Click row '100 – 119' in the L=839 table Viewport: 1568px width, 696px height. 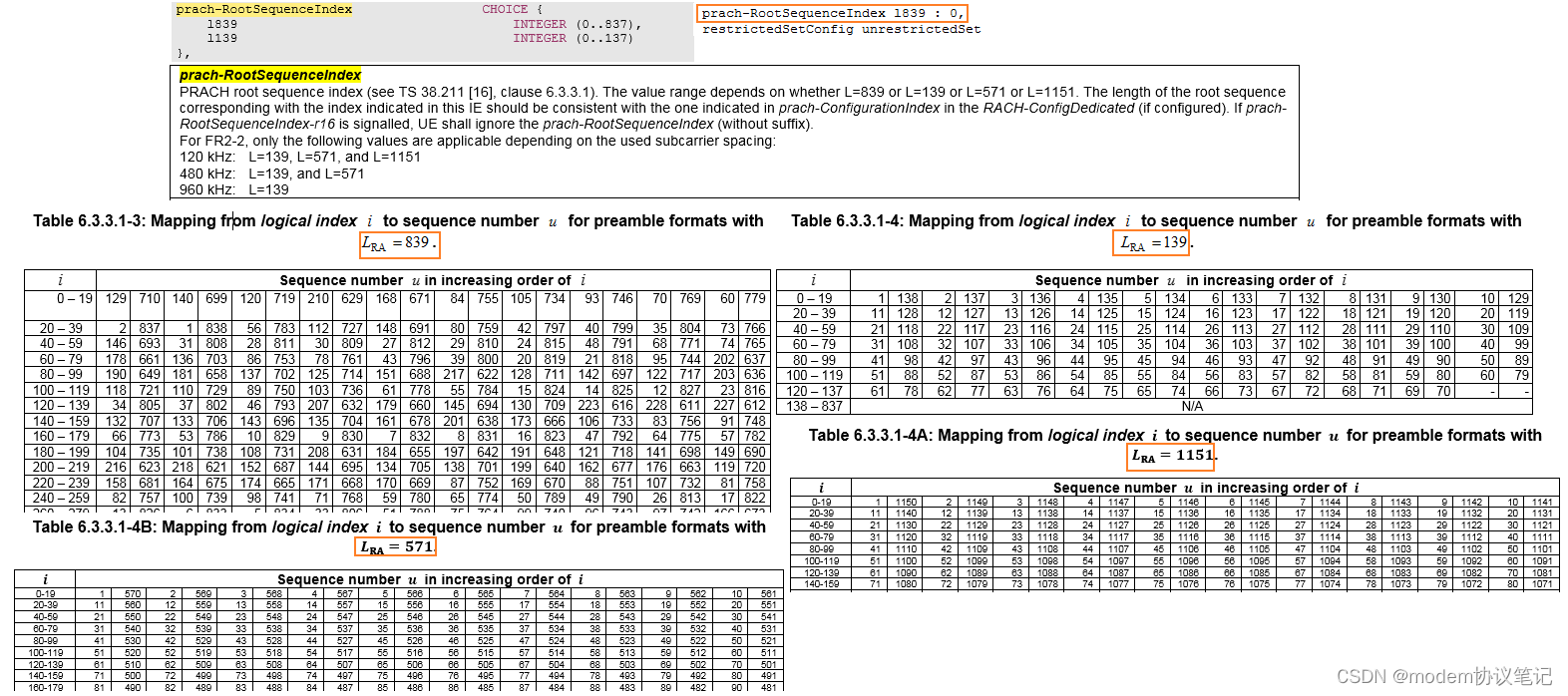click(x=398, y=391)
